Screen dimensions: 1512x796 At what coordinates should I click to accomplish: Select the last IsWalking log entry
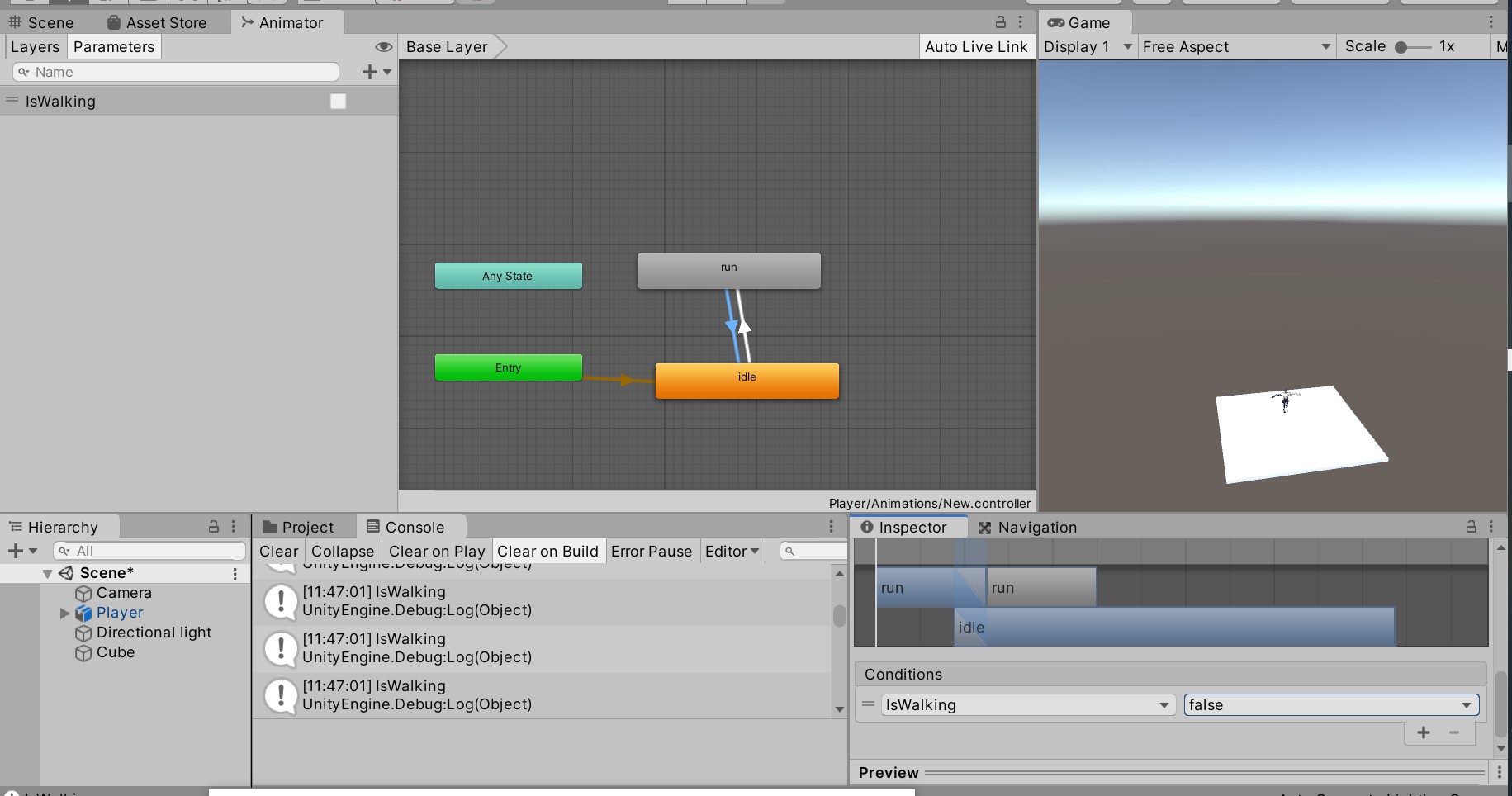(543, 695)
